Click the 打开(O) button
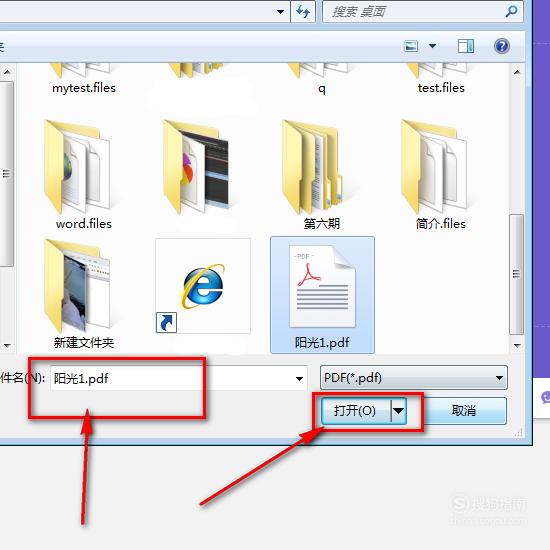This screenshot has height=550, width=550. (355, 410)
